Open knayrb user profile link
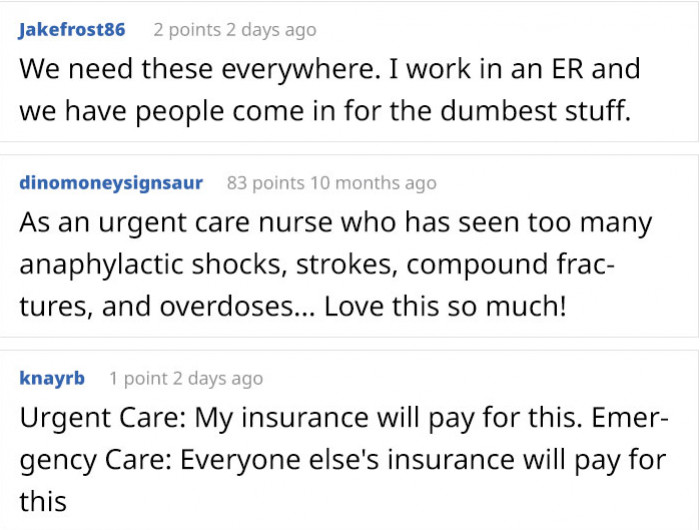The image size is (700, 530). click(52, 378)
